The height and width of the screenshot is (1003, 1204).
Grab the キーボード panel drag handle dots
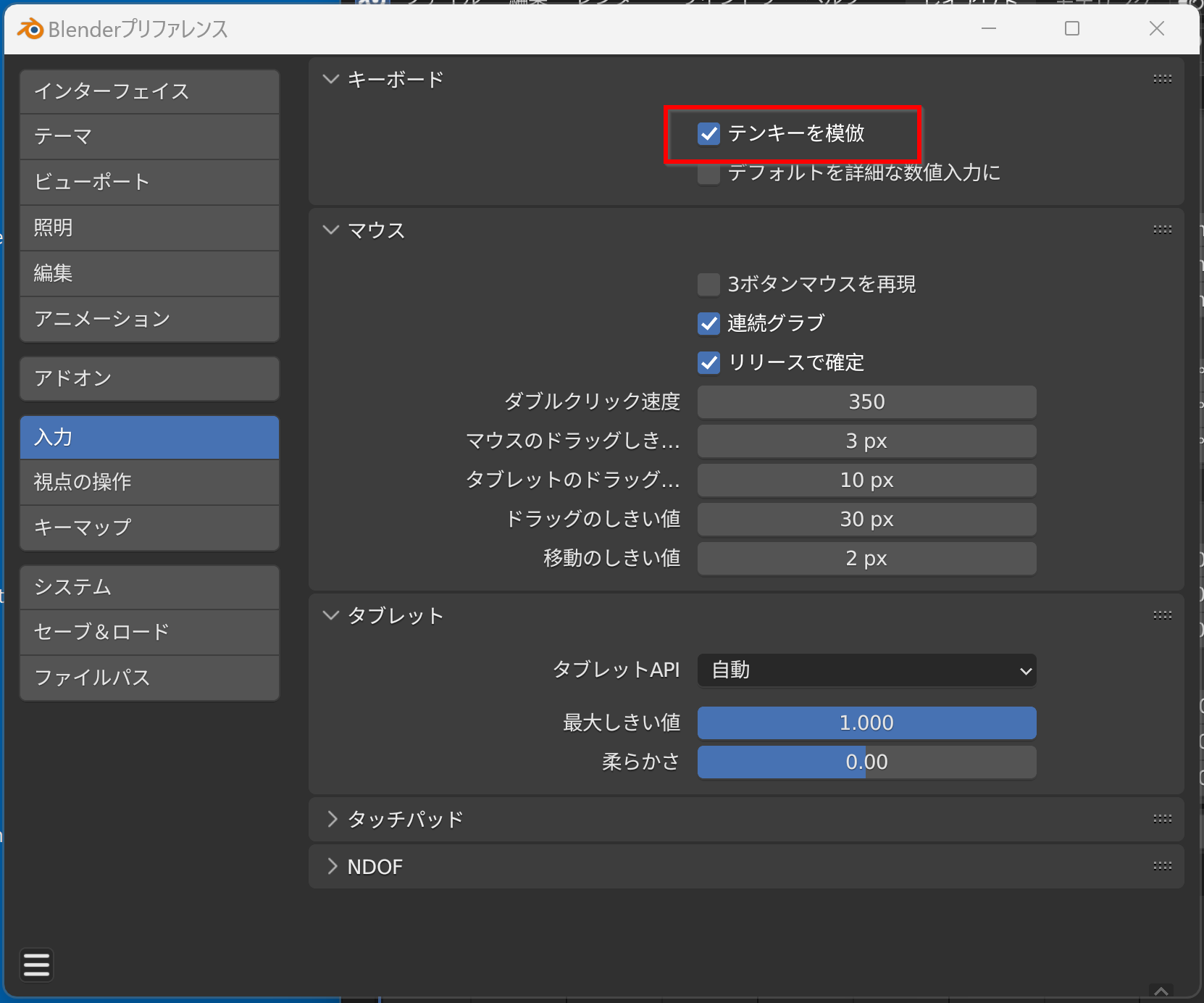click(x=1163, y=79)
